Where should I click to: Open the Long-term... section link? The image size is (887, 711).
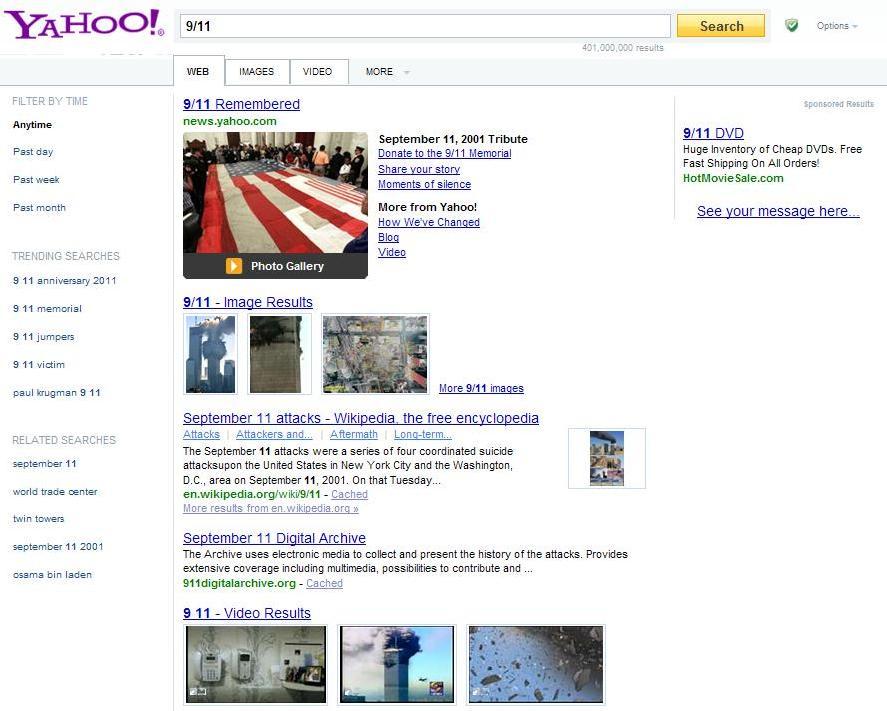tap(423, 434)
